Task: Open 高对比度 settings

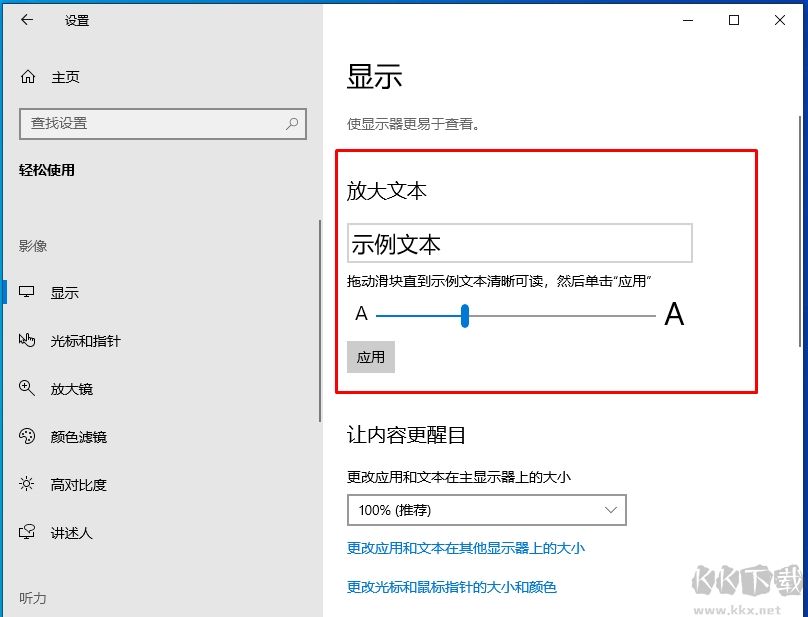Action: 78,484
